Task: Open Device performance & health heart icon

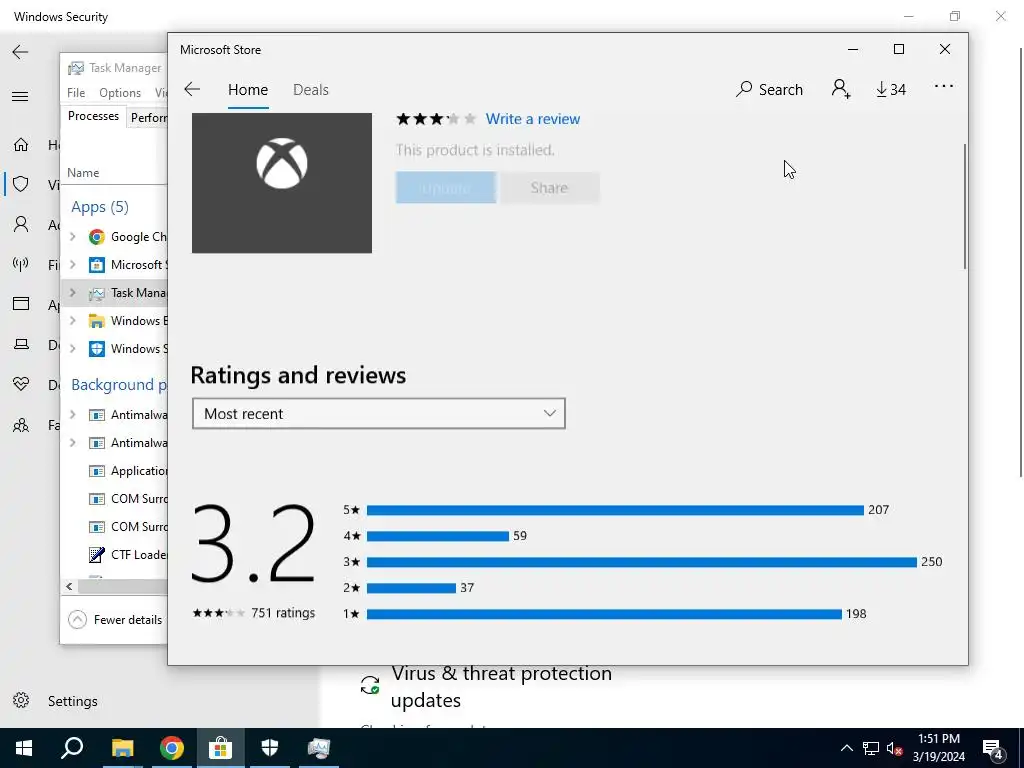Action: click(x=21, y=384)
